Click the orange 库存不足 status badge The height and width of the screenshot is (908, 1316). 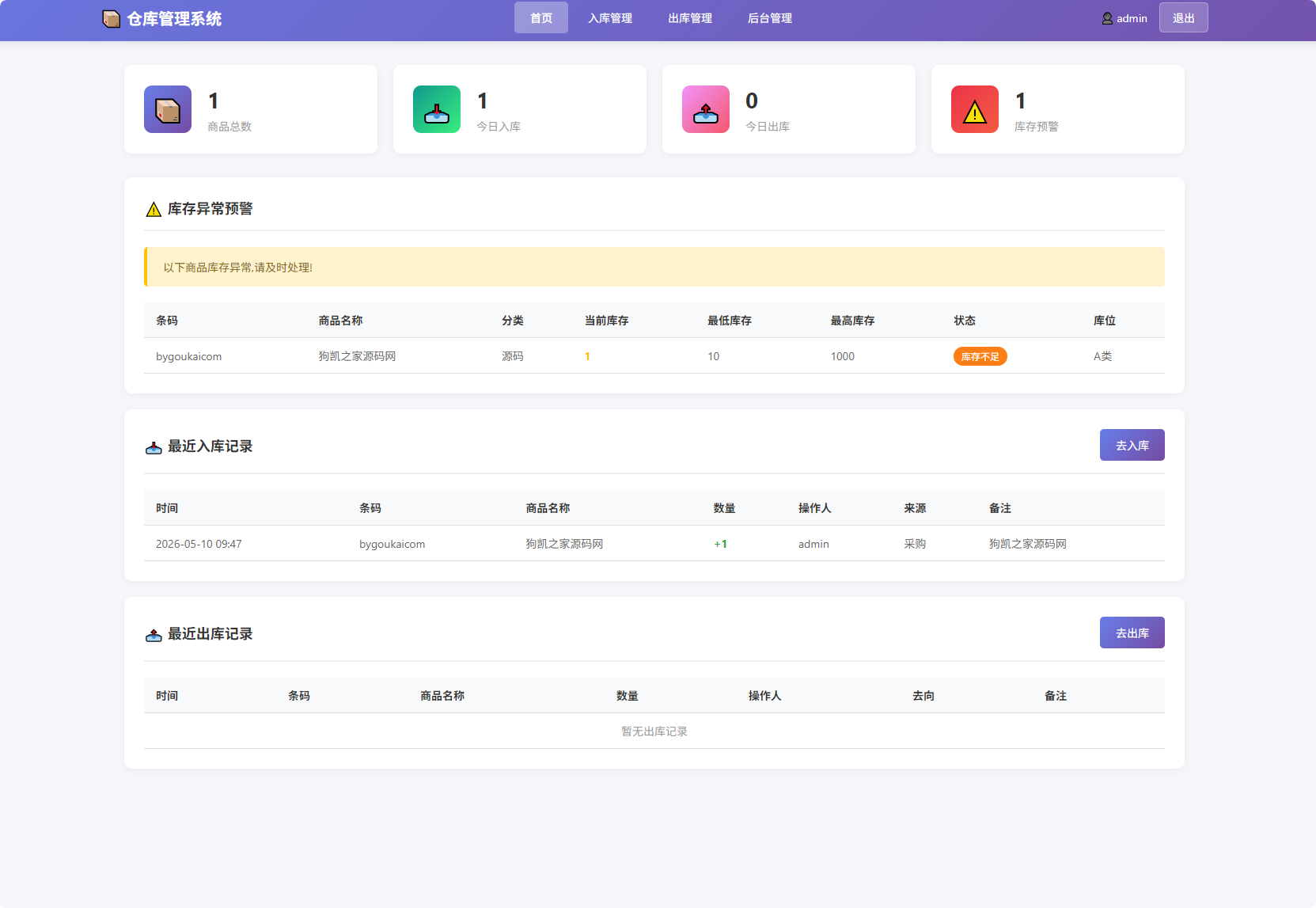(980, 356)
